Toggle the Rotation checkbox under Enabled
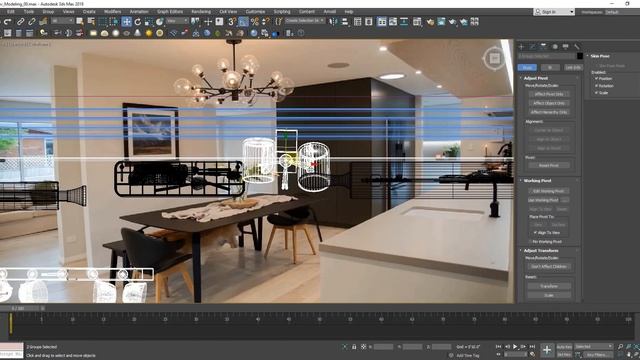The height and width of the screenshot is (360, 640). pos(596,86)
